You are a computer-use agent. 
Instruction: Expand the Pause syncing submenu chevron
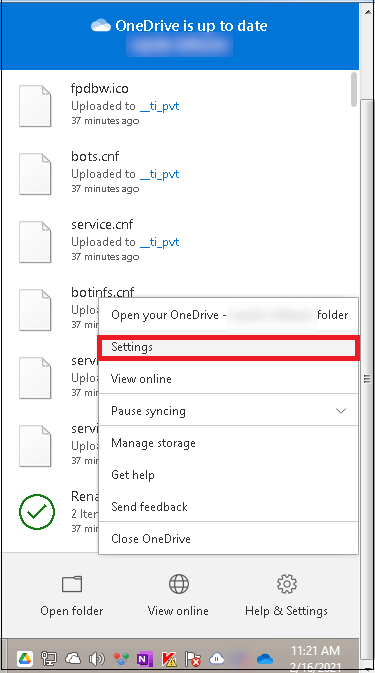pyautogui.click(x=341, y=411)
